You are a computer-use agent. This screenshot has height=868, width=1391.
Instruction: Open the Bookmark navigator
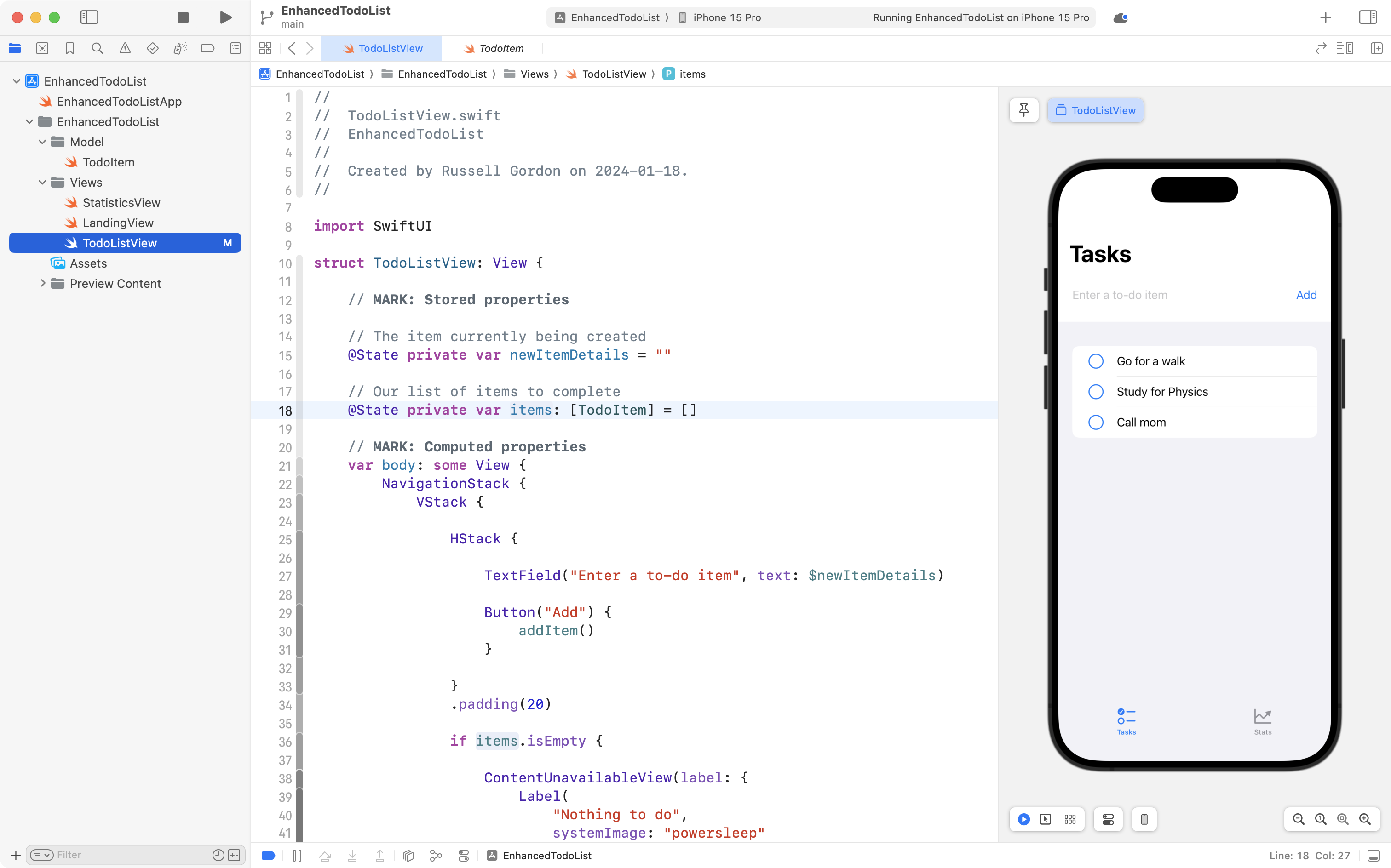coord(69,48)
